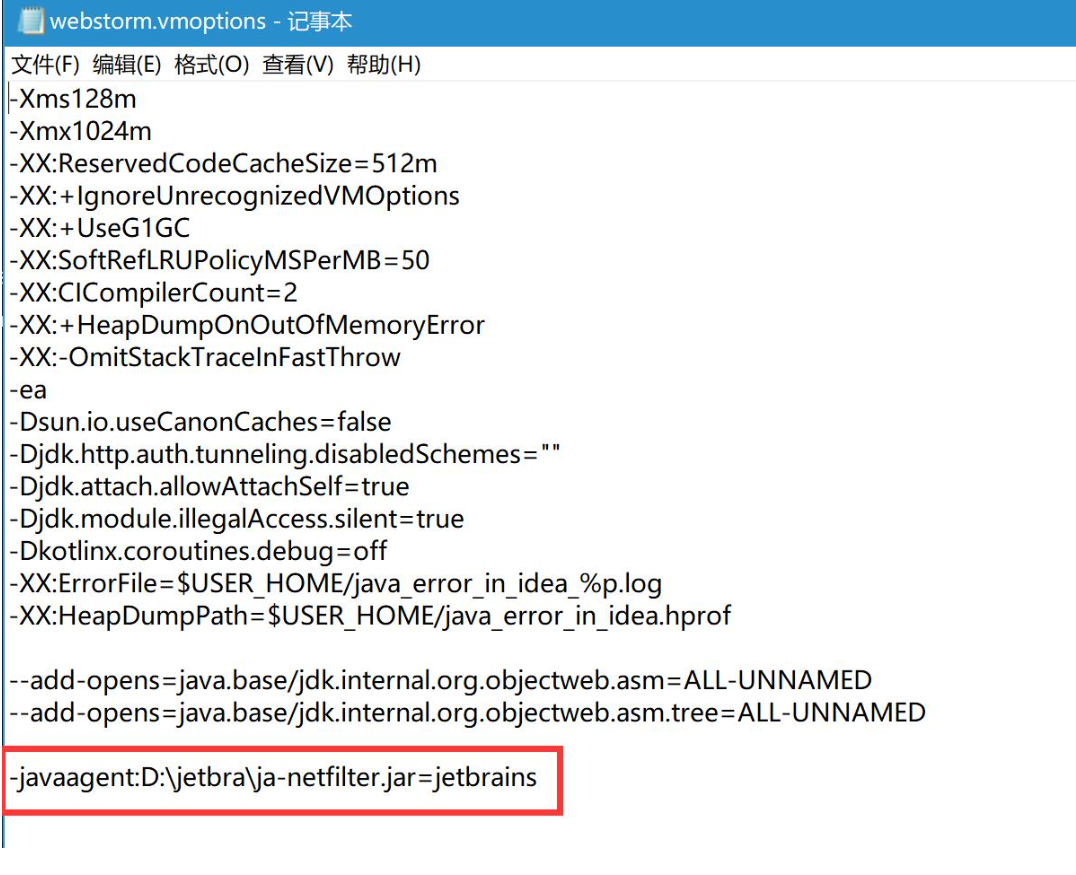Click the coroutines.debug=off line
This screenshot has height=875, width=1076.
(x=198, y=550)
